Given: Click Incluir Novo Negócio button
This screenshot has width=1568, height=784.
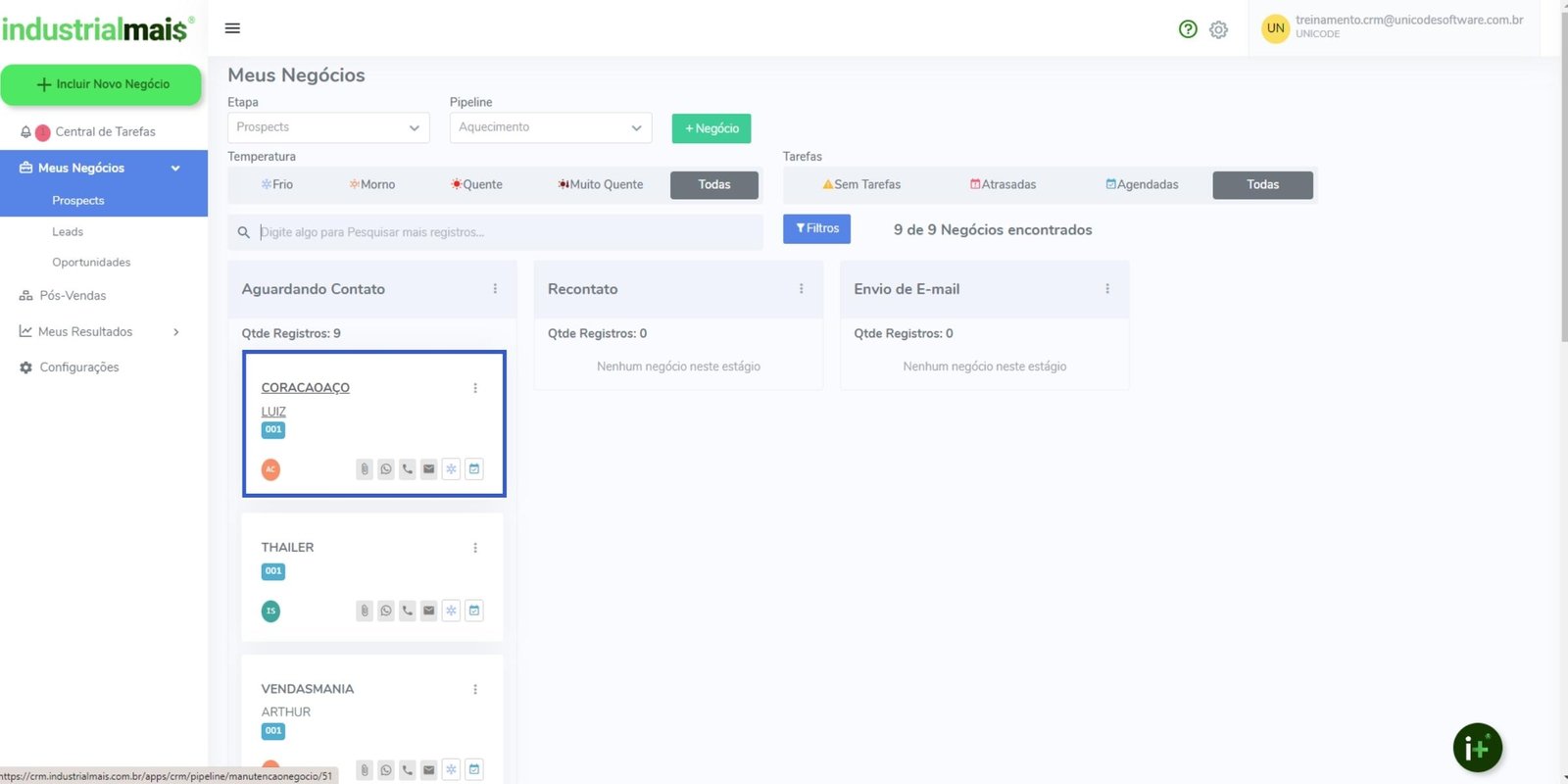Looking at the screenshot, I should [x=102, y=84].
